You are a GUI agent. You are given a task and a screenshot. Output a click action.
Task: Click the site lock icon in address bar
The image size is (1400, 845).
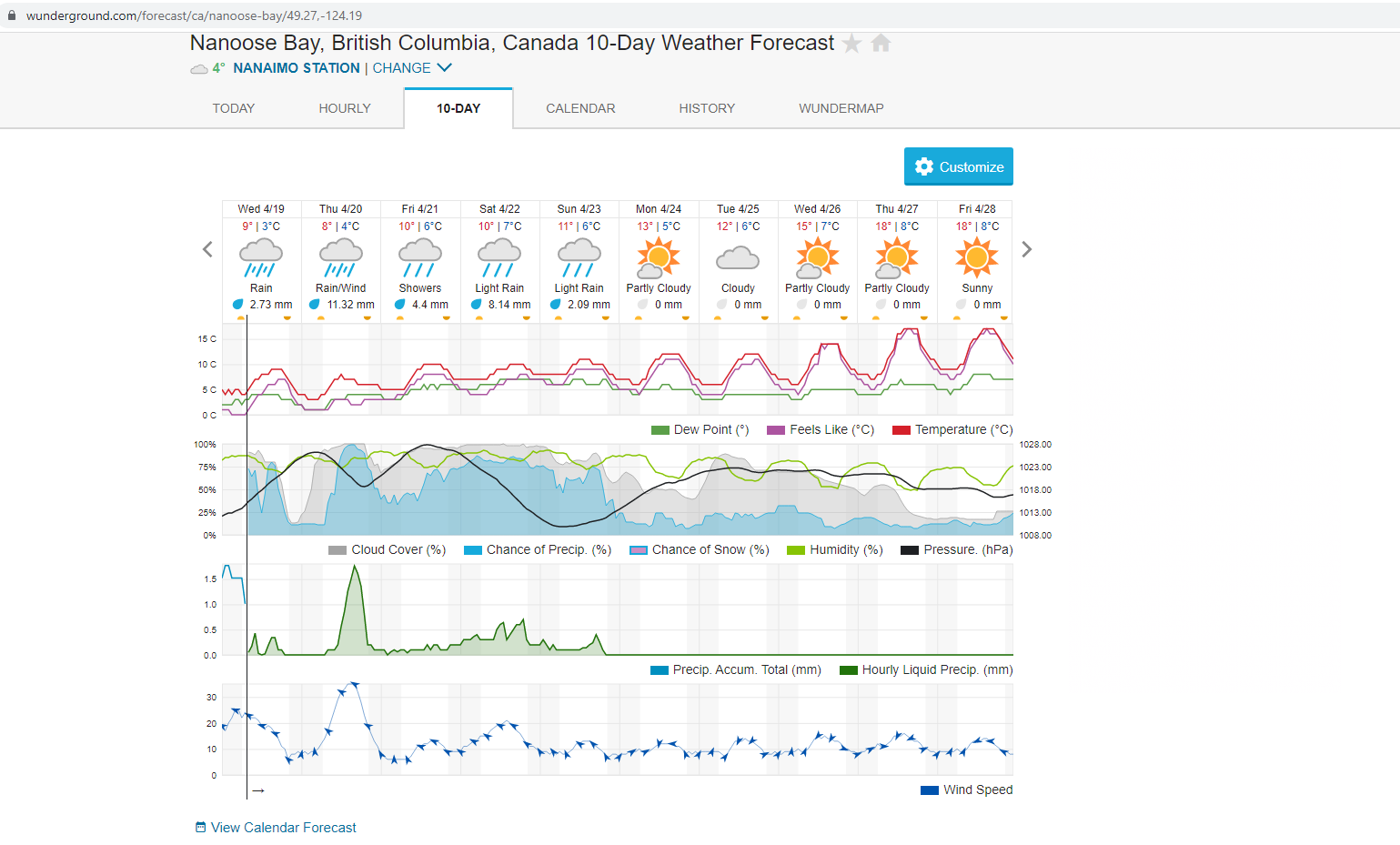click(x=12, y=15)
